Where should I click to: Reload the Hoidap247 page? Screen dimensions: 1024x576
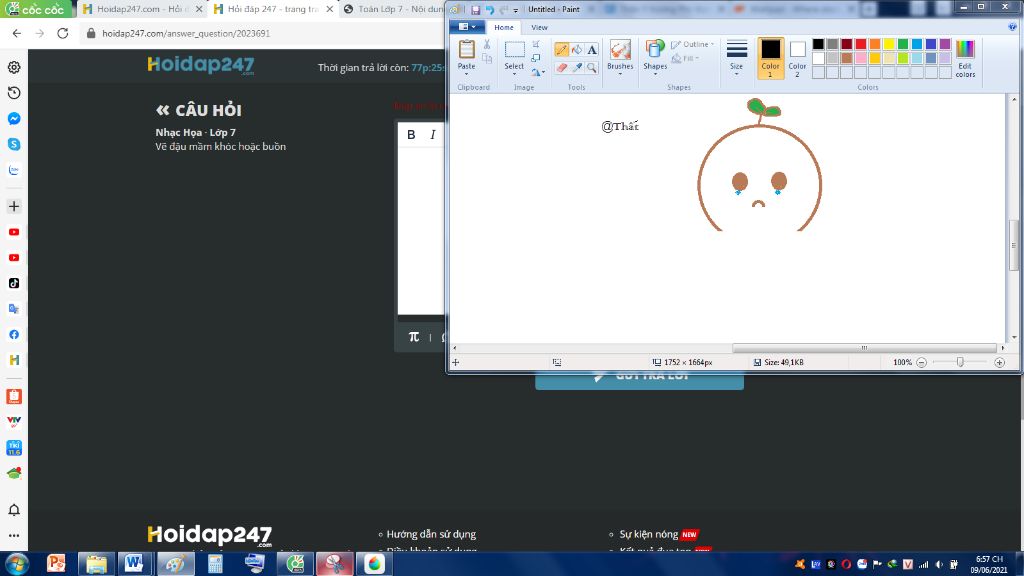[63, 33]
